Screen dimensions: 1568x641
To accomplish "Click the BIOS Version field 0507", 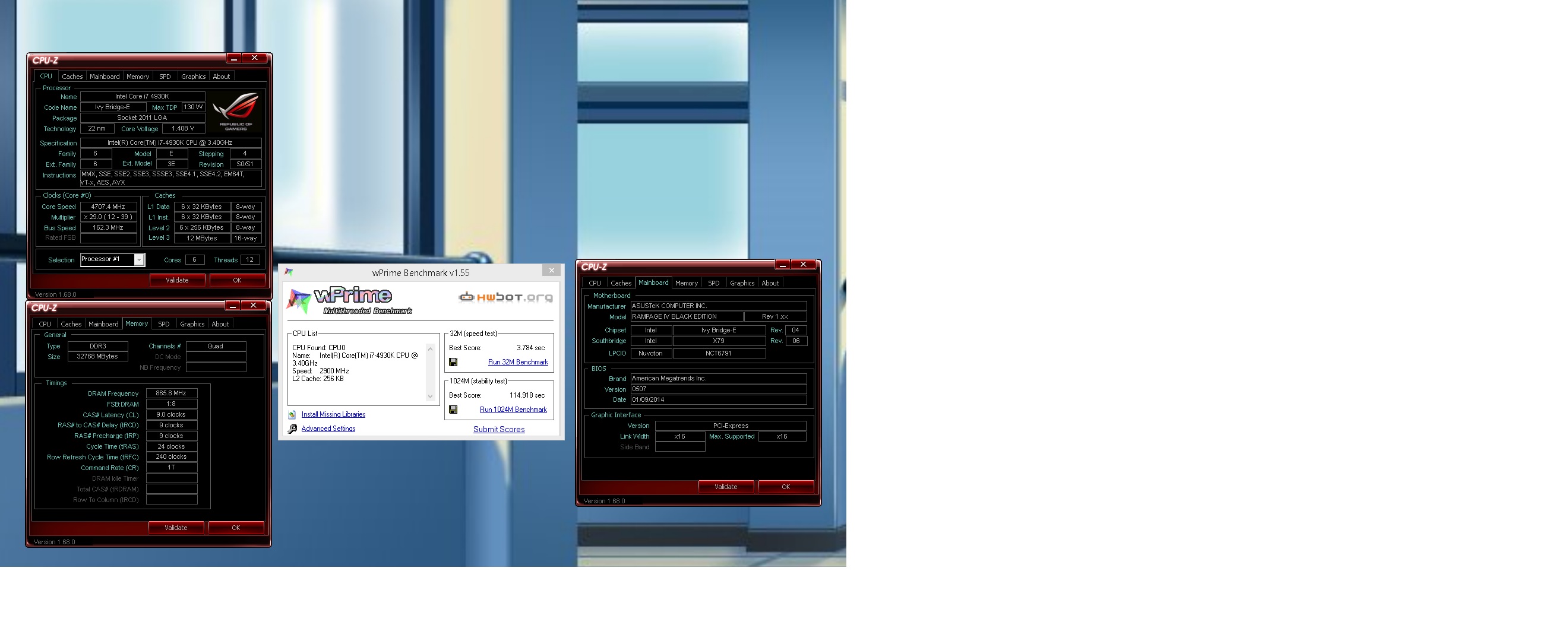I will [718, 390].
